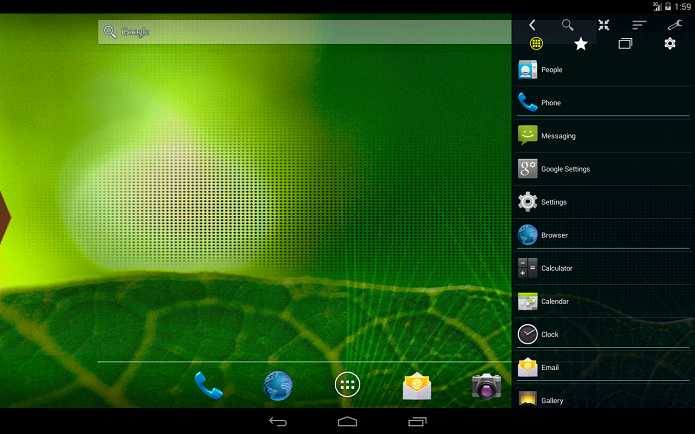Tap the Phone icon in the dock
The height and width of the screenshot is (434, 695).
point(208,385)
